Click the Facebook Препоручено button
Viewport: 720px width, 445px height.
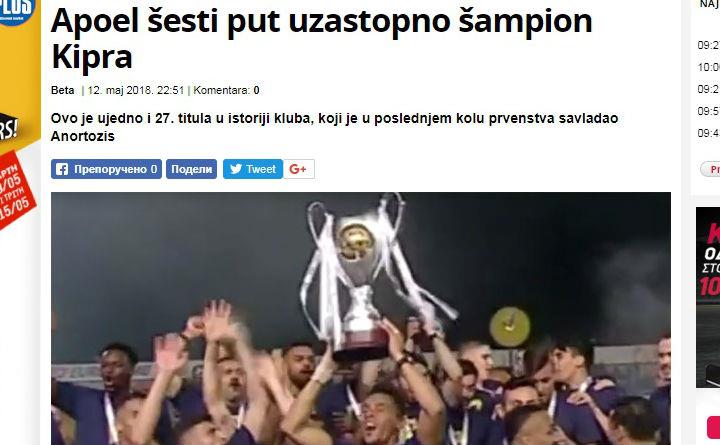[x=106, y=169]
